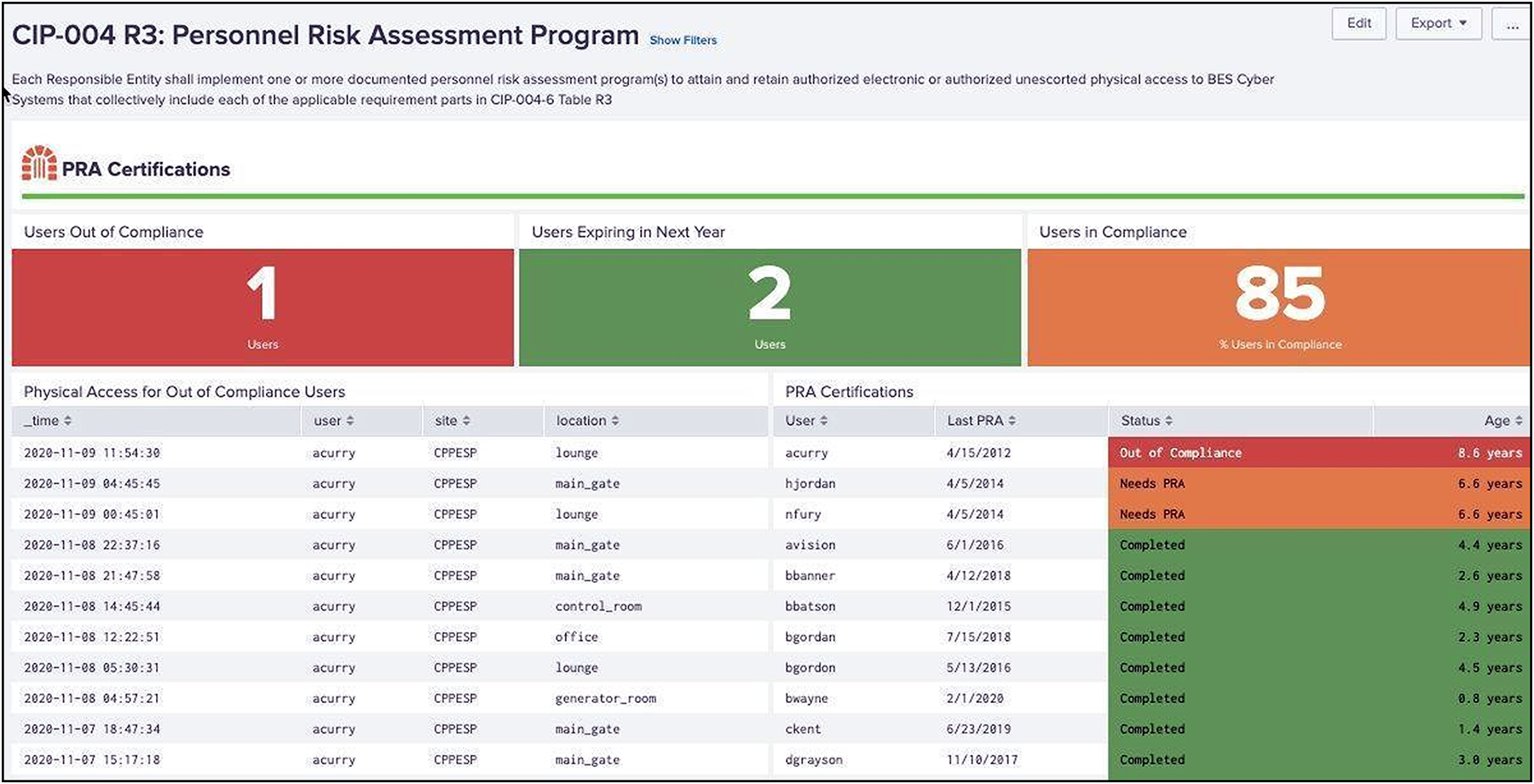
Task: Sort by lowercase user column header
Action: point(334,421)
